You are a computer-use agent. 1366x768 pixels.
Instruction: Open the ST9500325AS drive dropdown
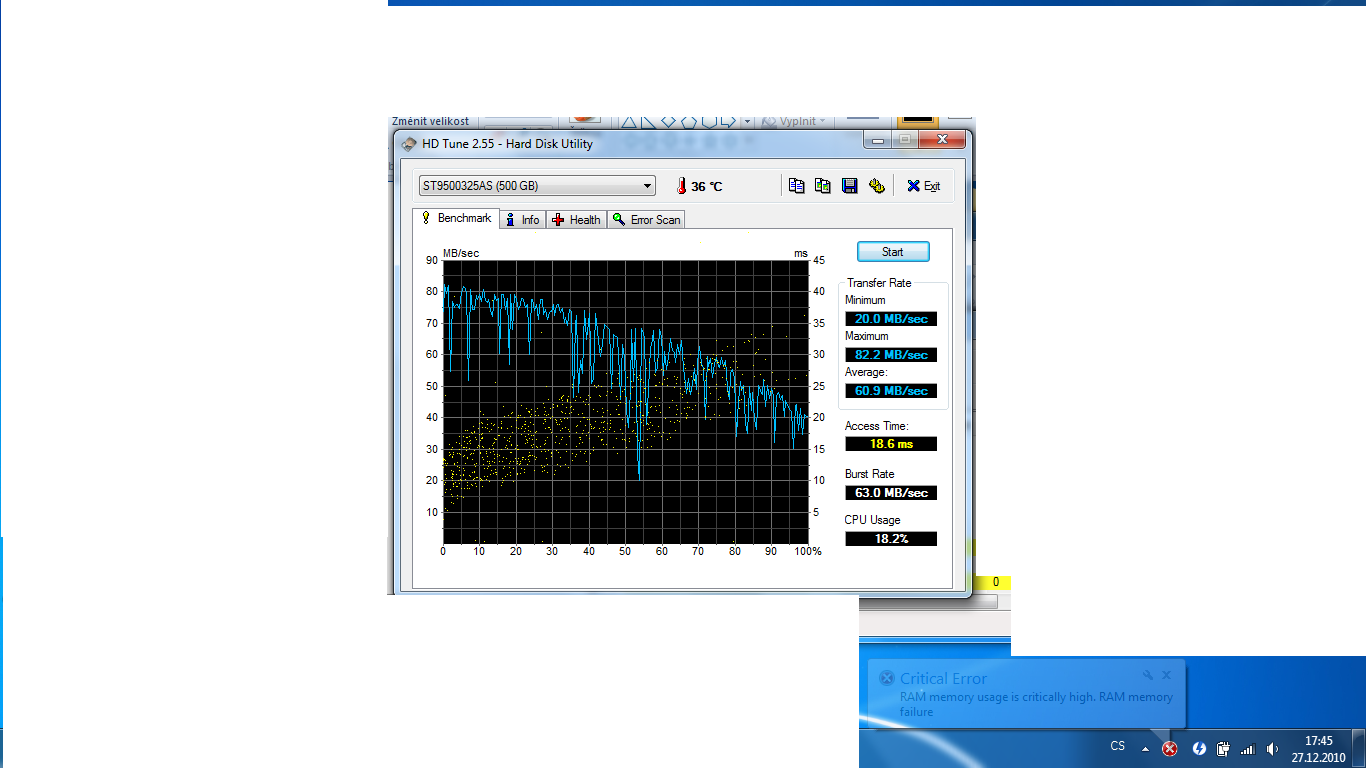tap(537, 186)
